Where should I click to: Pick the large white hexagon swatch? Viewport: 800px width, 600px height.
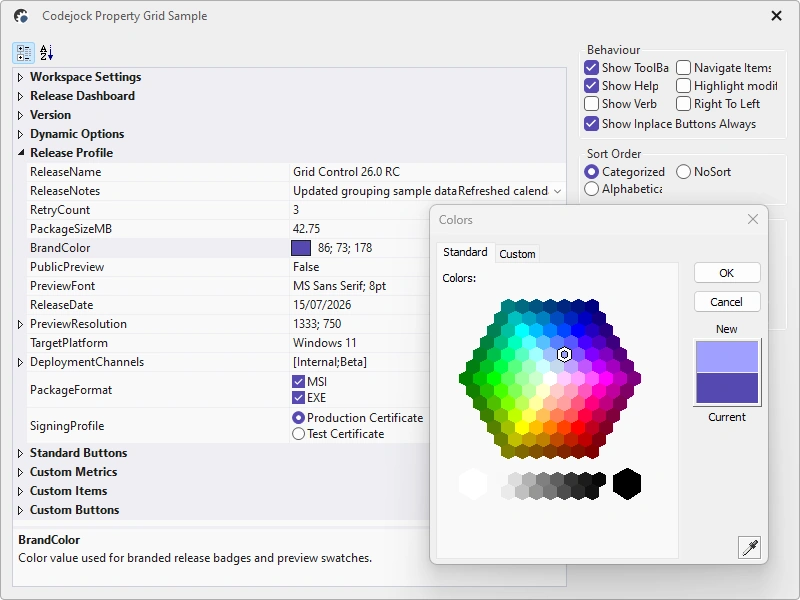pyautogui.click(x=473, y=484)
